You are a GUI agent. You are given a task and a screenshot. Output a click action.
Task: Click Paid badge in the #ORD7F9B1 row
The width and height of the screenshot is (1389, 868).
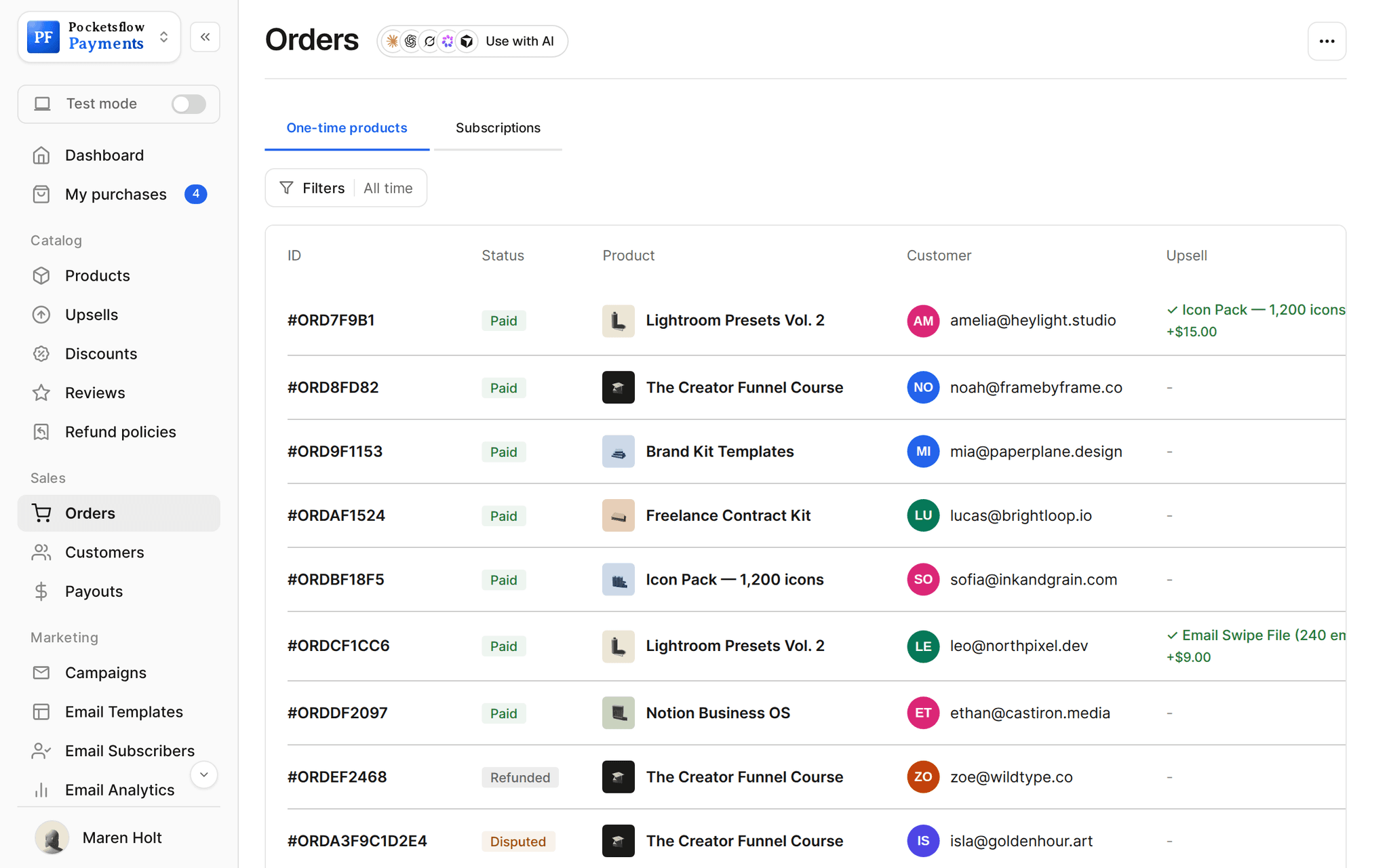point(504,321)
